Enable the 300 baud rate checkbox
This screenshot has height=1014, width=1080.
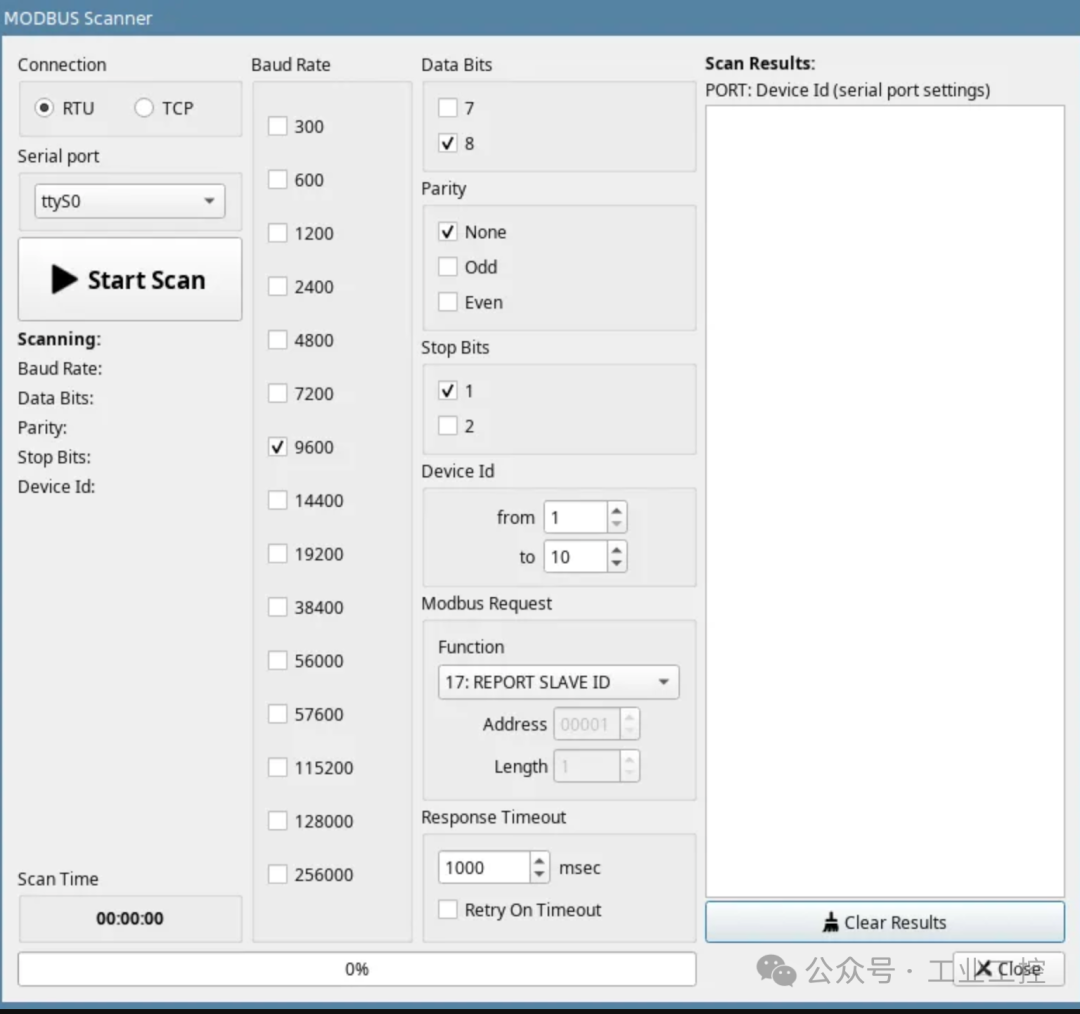click(x=278, y=126)
